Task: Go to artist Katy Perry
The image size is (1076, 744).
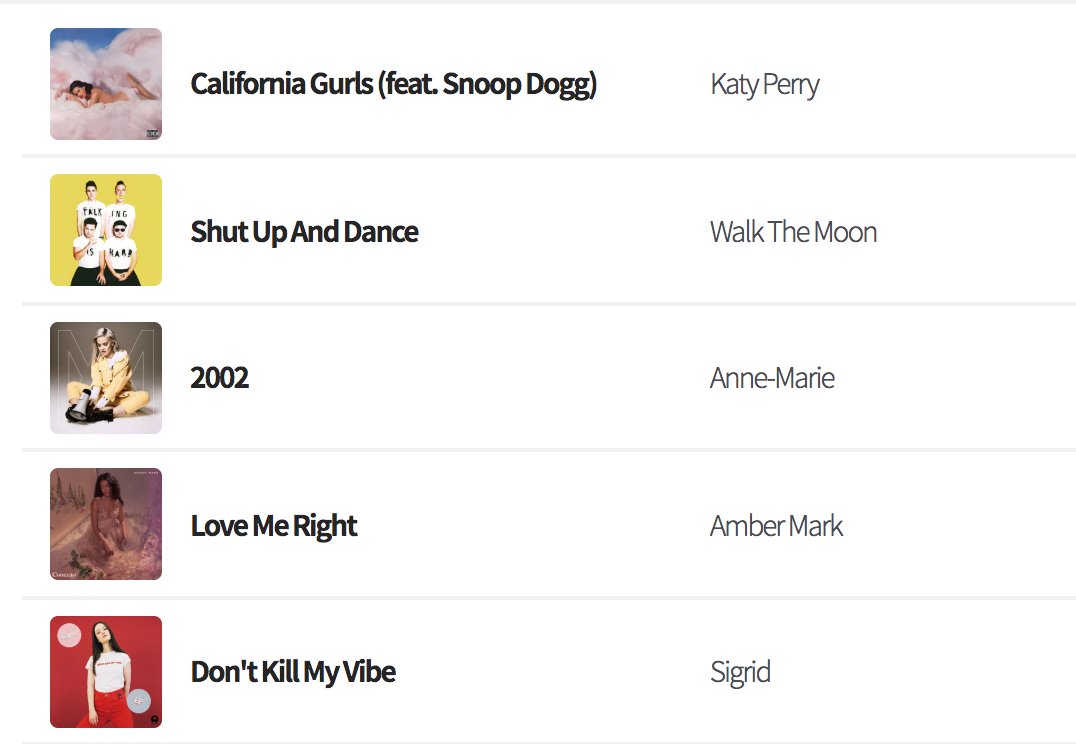Action: click(764, 84)
